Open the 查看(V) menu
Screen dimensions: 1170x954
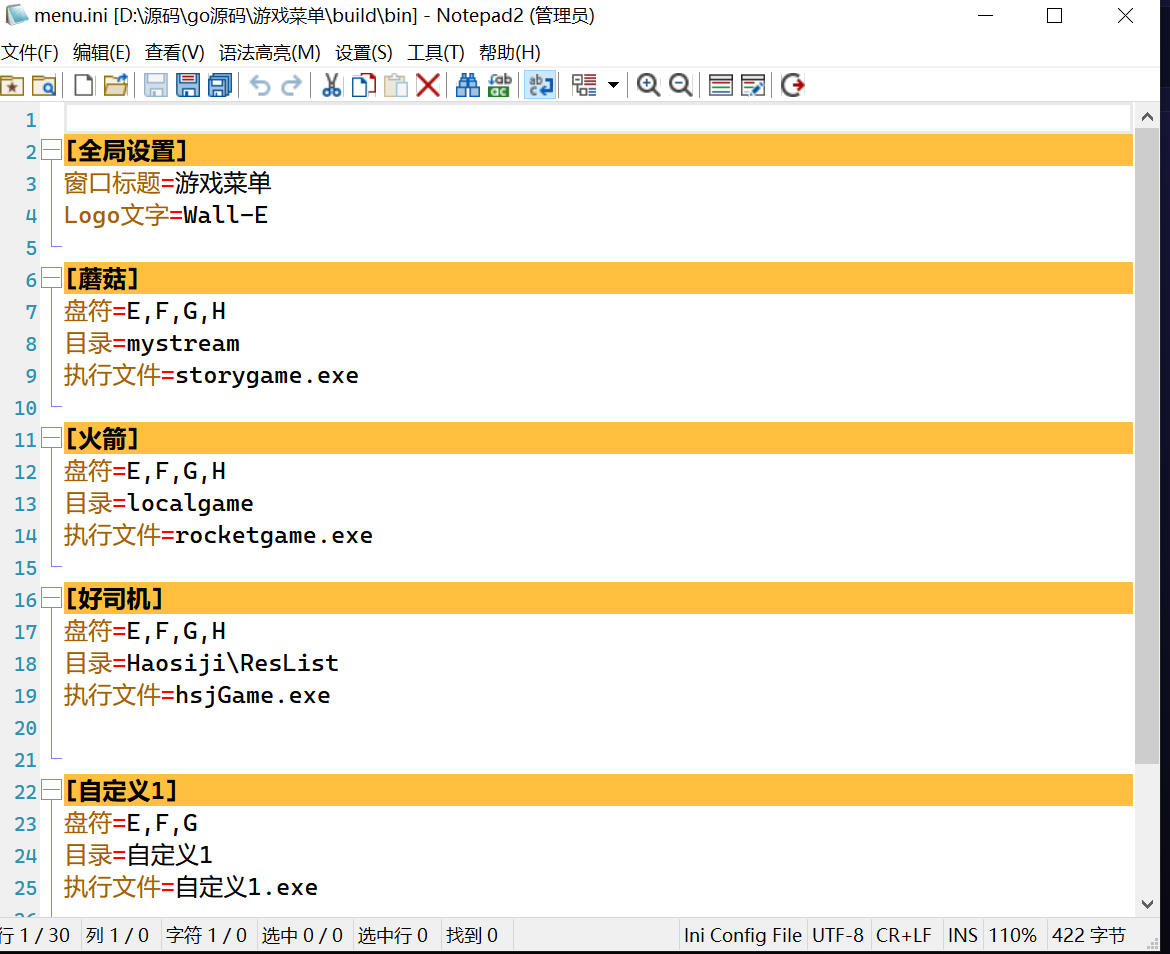175,52
